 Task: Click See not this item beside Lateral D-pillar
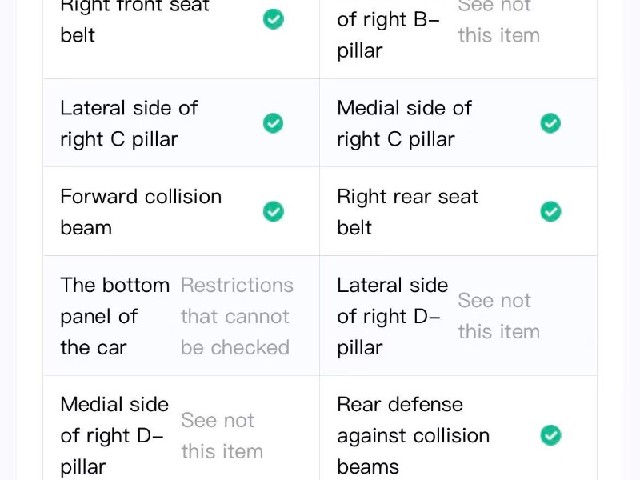coord(498,316)
